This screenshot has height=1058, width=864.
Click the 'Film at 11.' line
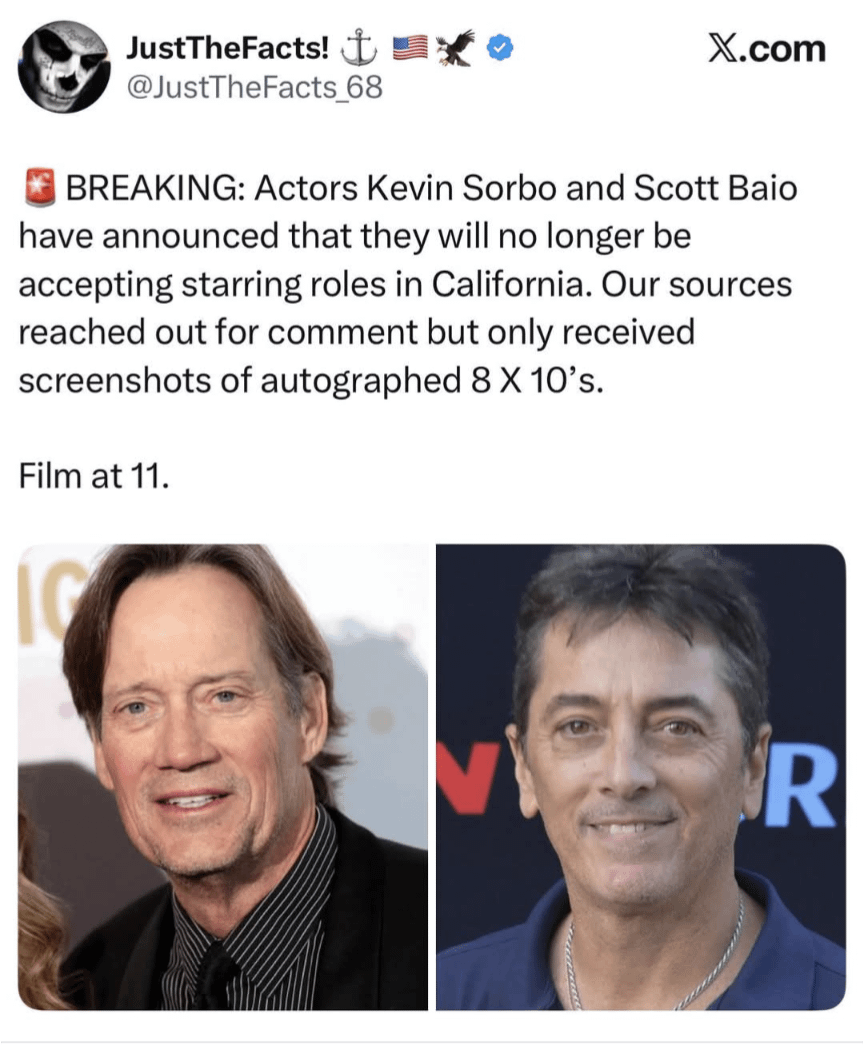click(94, 476)
